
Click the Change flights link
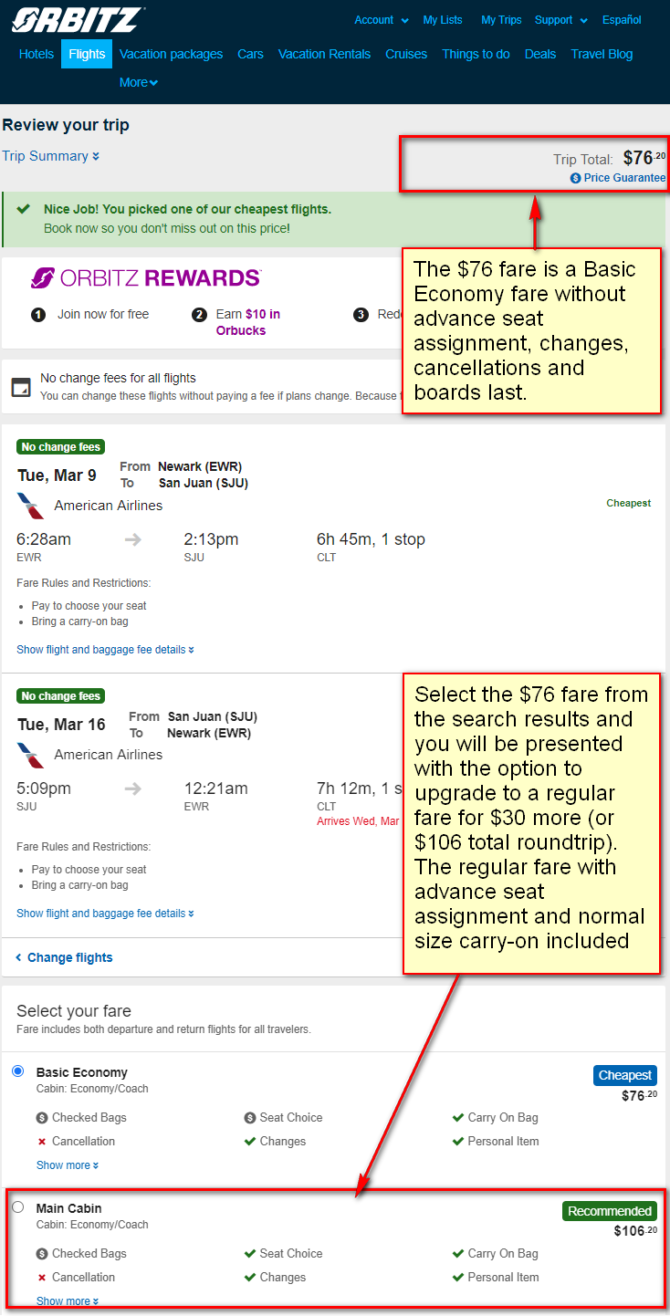(x=64, y=957)
